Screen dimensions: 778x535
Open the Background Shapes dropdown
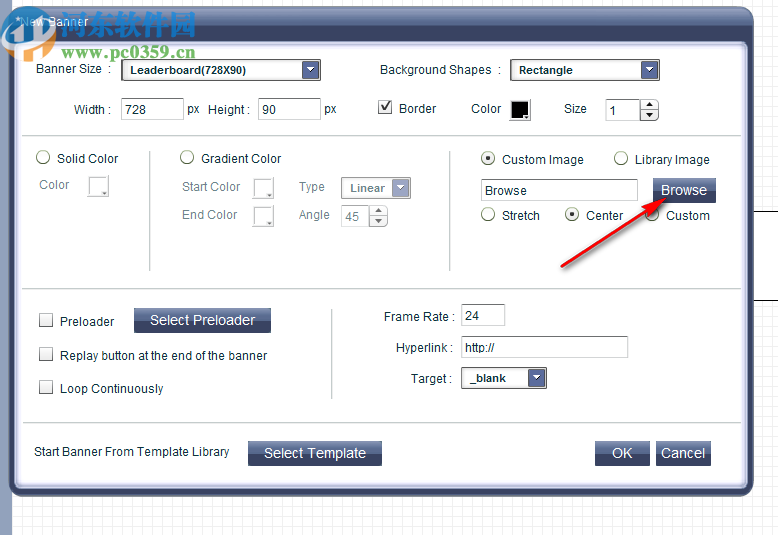point(584,70)
